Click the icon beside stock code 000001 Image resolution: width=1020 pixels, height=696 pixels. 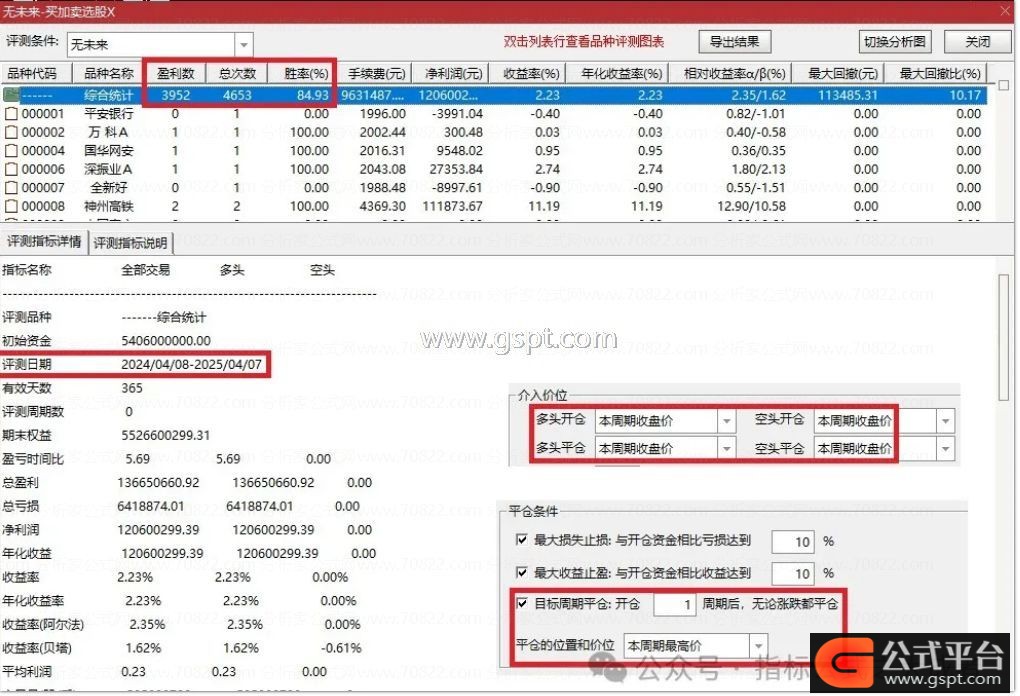(11, 114)
